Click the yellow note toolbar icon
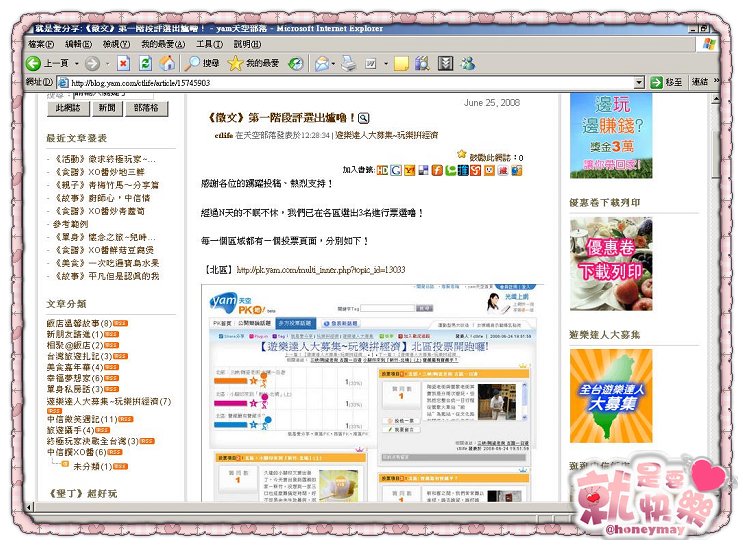The image size is (743, 545). click(x=401, y=63)
